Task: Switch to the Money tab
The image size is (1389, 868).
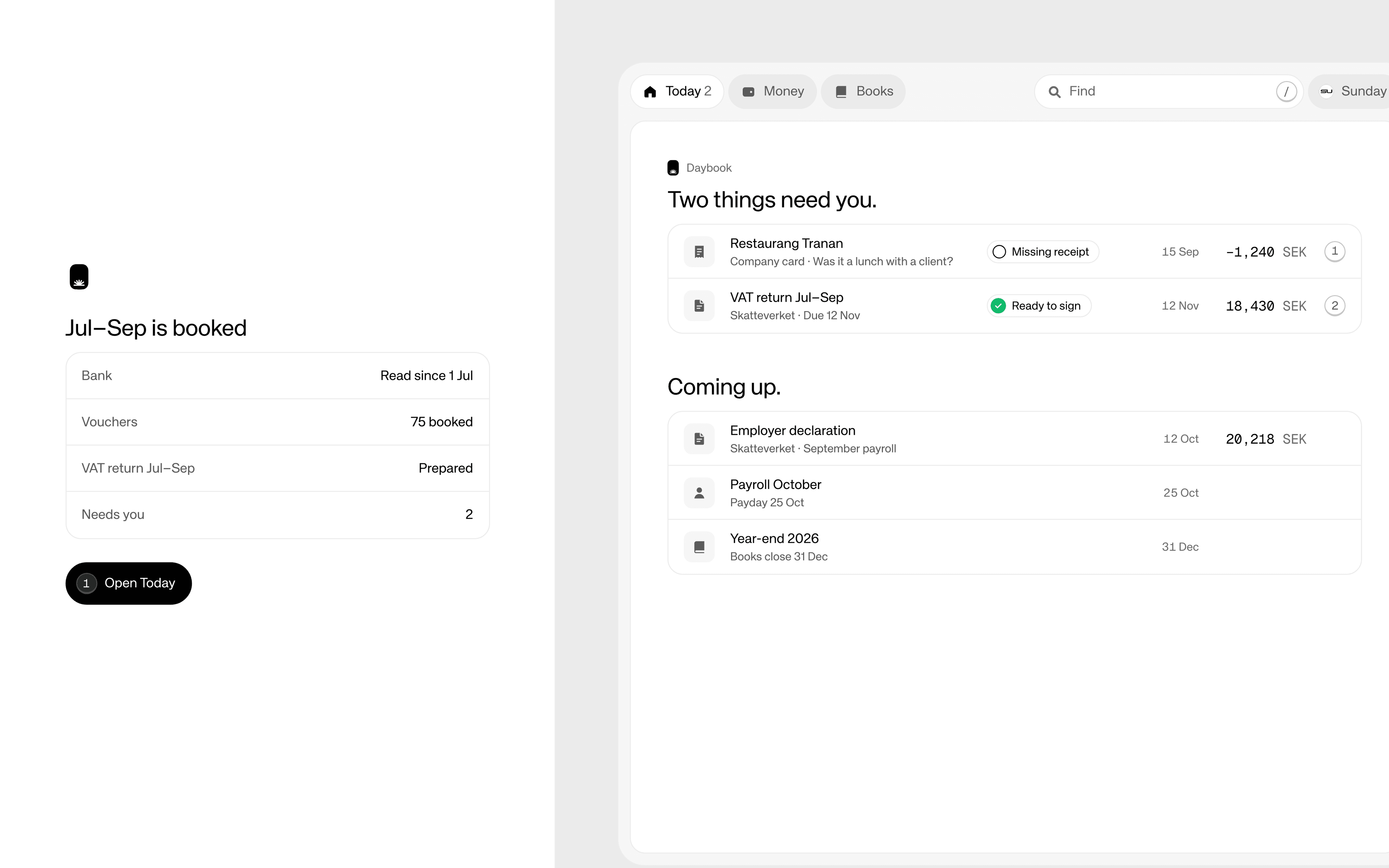Action: tap(773, 91)
